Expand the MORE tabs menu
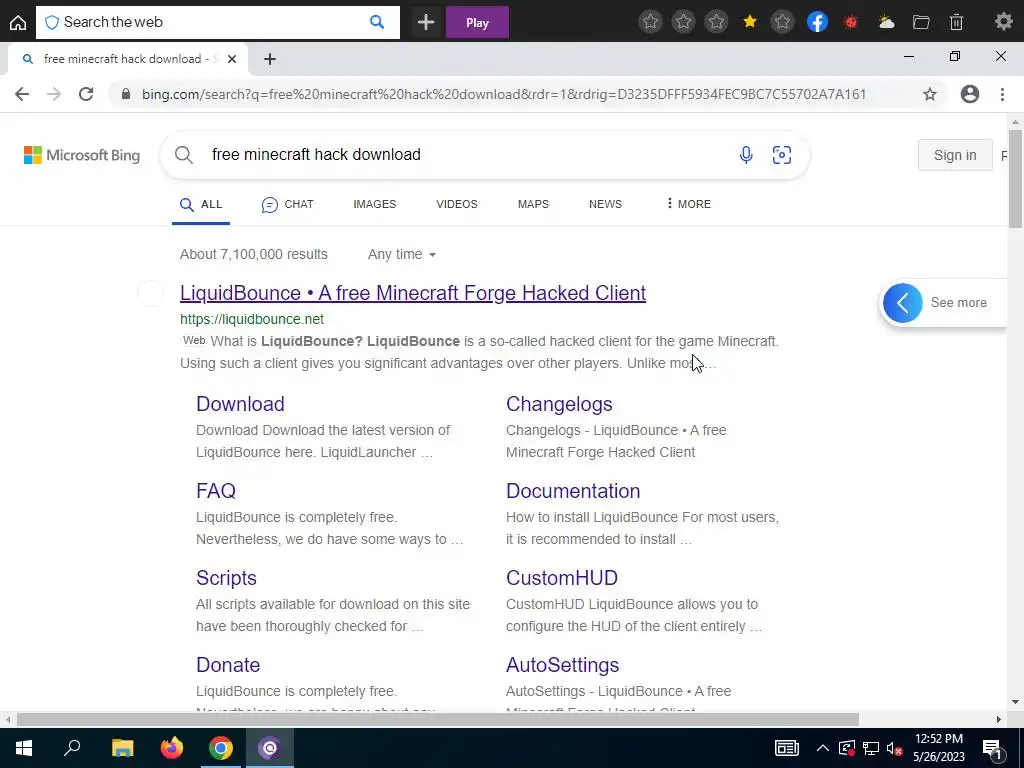This screenshot has width=1024, height=768. coord(688,204)
